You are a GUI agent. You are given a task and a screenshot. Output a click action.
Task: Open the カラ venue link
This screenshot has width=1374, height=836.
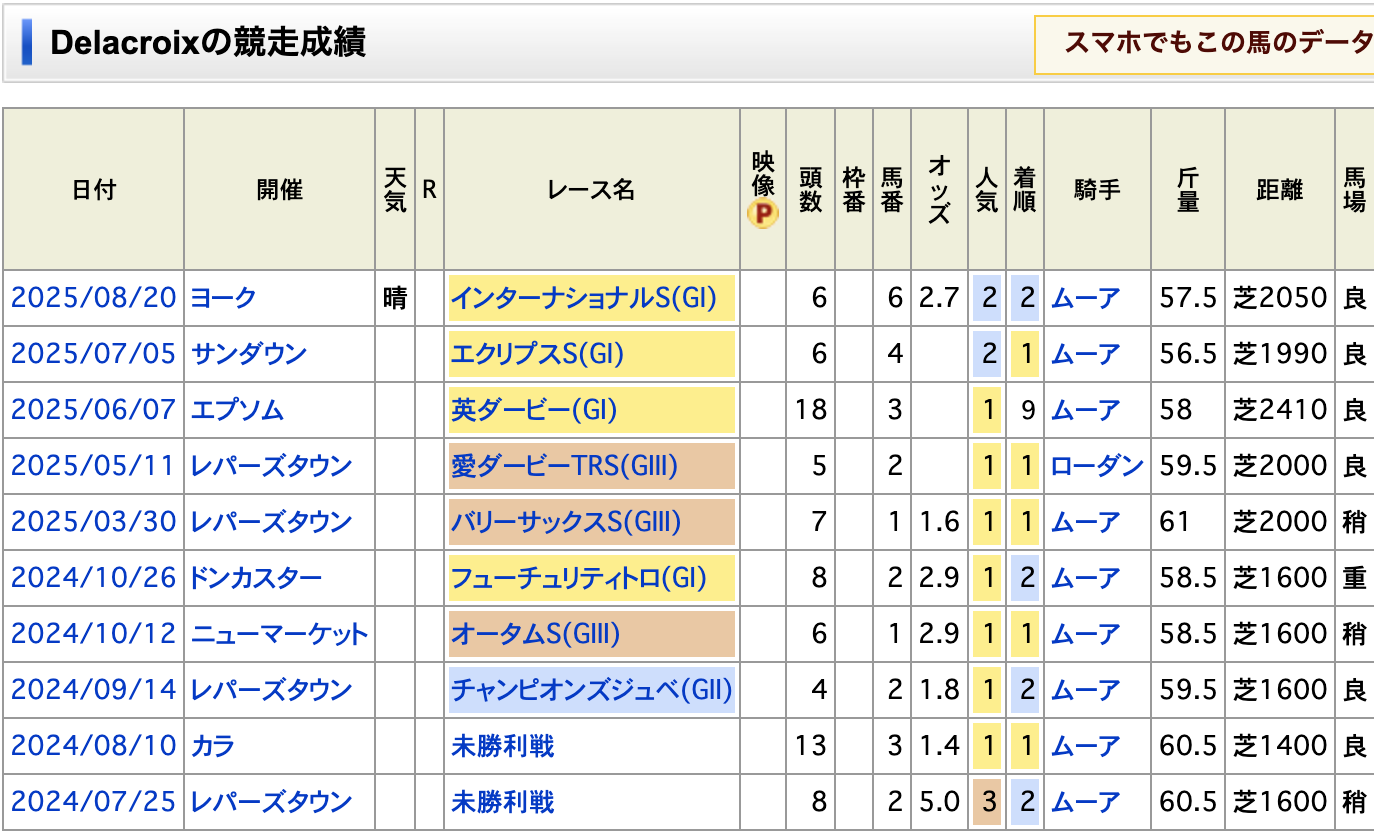(x=212, y=746)
